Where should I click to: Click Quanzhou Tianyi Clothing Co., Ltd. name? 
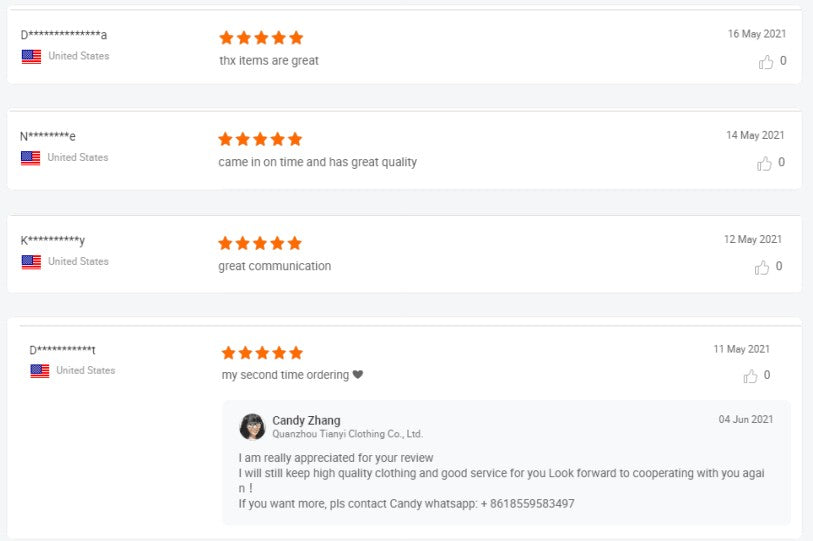pyautogui.click(x=347, y=434)
